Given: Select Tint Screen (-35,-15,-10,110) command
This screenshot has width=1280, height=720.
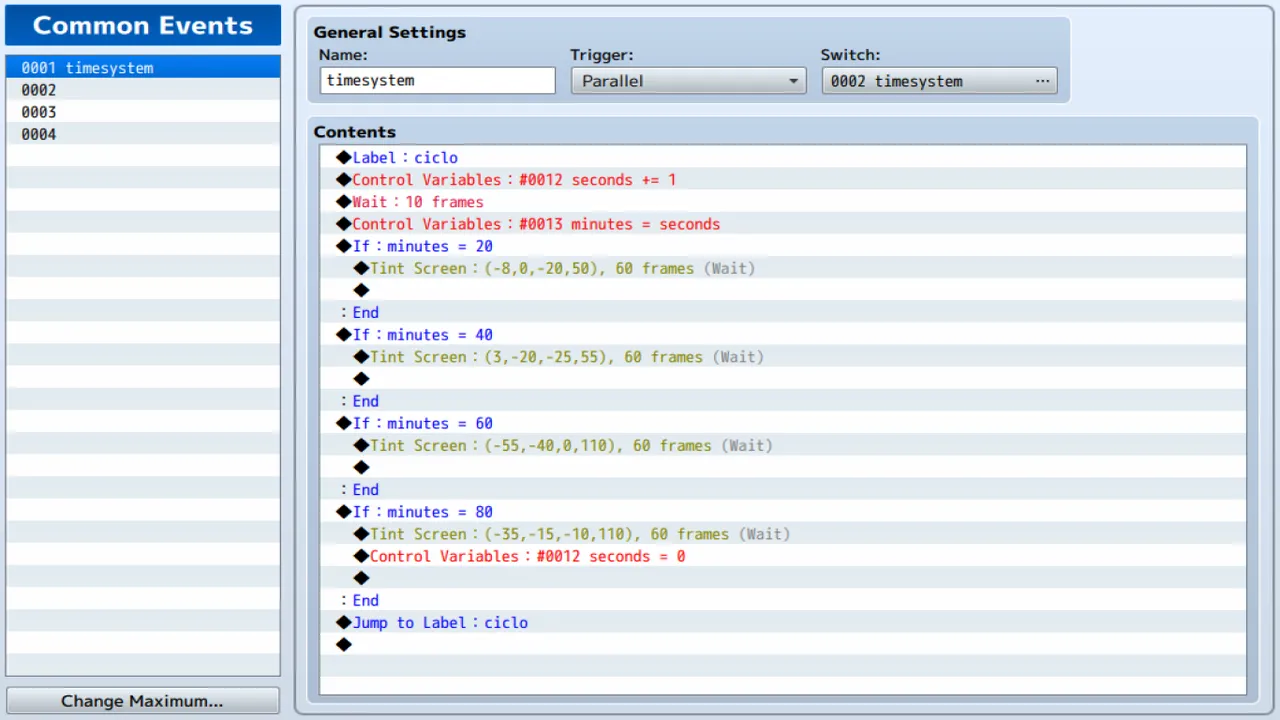Looking at the screenshot, I should pos(783,534).
